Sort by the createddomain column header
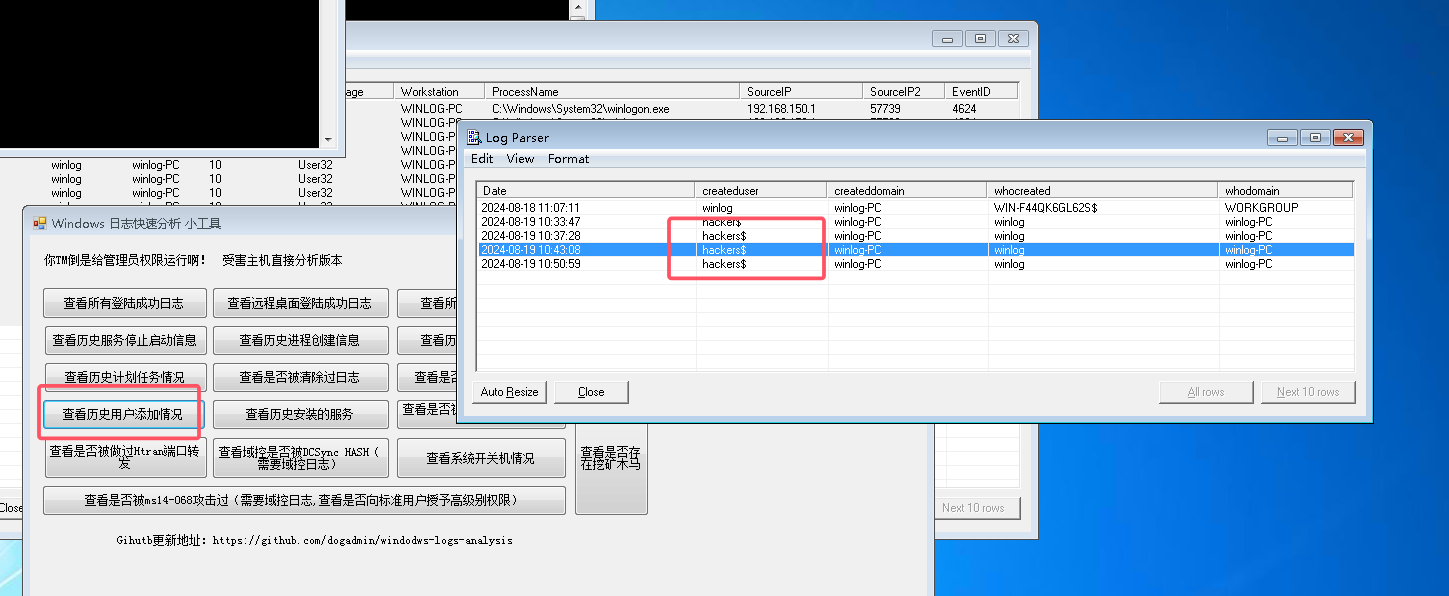The image size is (1449, 596). tap(908, 190)
